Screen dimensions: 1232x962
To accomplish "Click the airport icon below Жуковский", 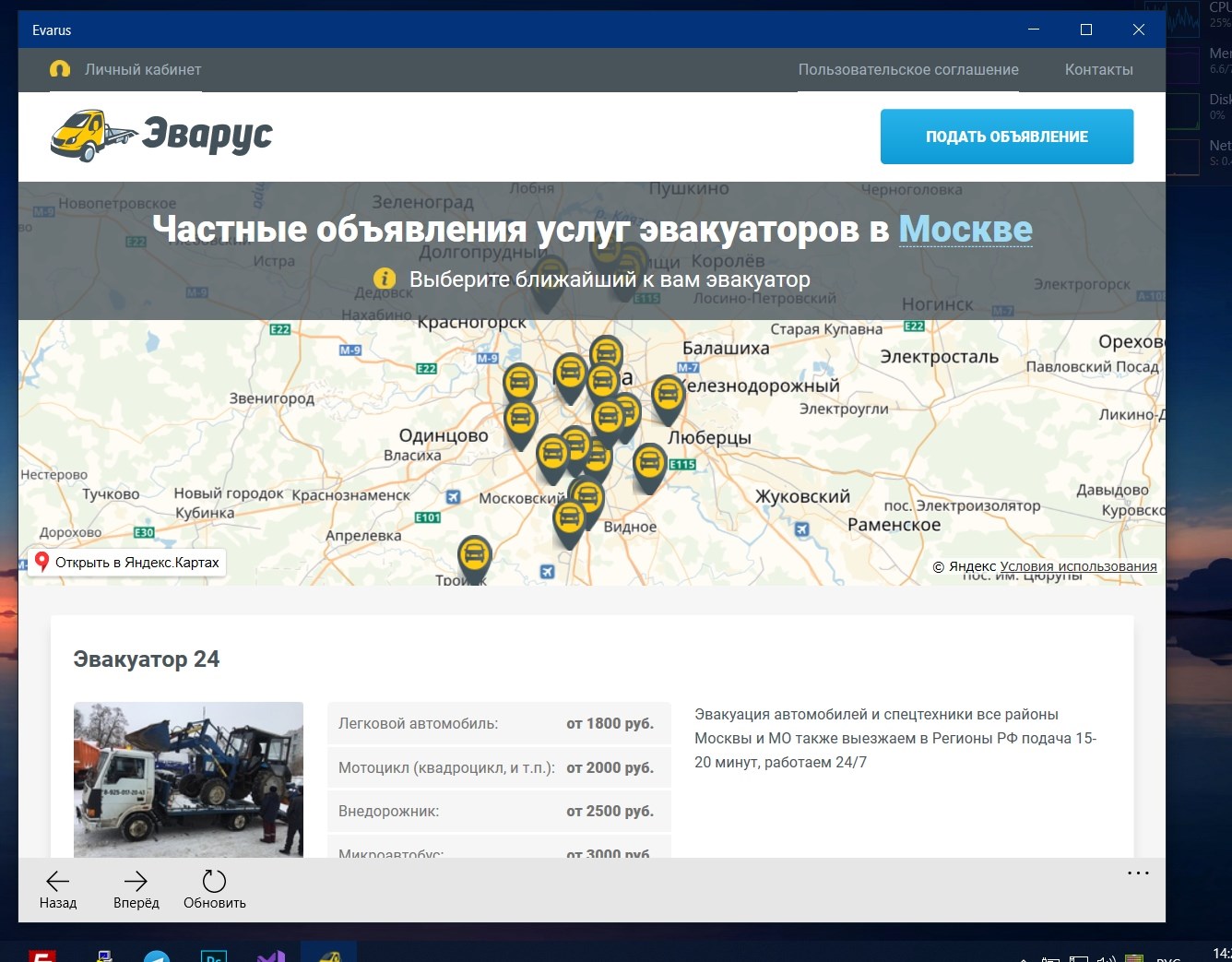I will coord(801,529).
